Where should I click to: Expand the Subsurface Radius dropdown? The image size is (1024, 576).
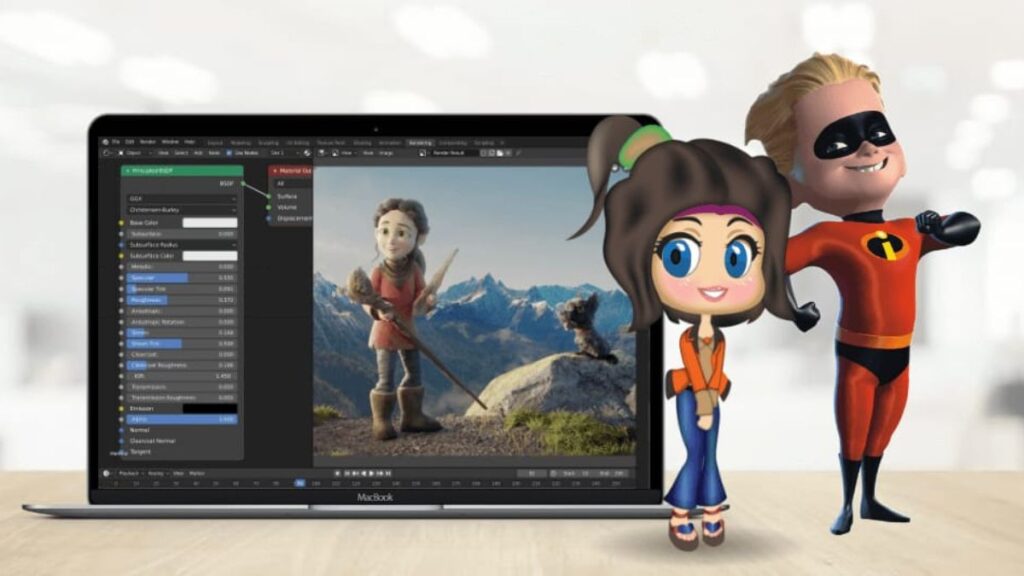coord(182,244)
